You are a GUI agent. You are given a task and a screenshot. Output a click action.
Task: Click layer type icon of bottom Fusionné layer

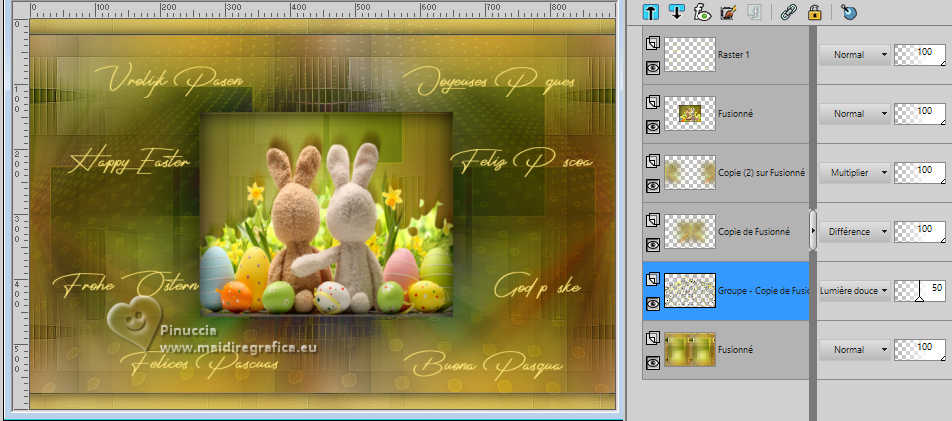point(653,338)
